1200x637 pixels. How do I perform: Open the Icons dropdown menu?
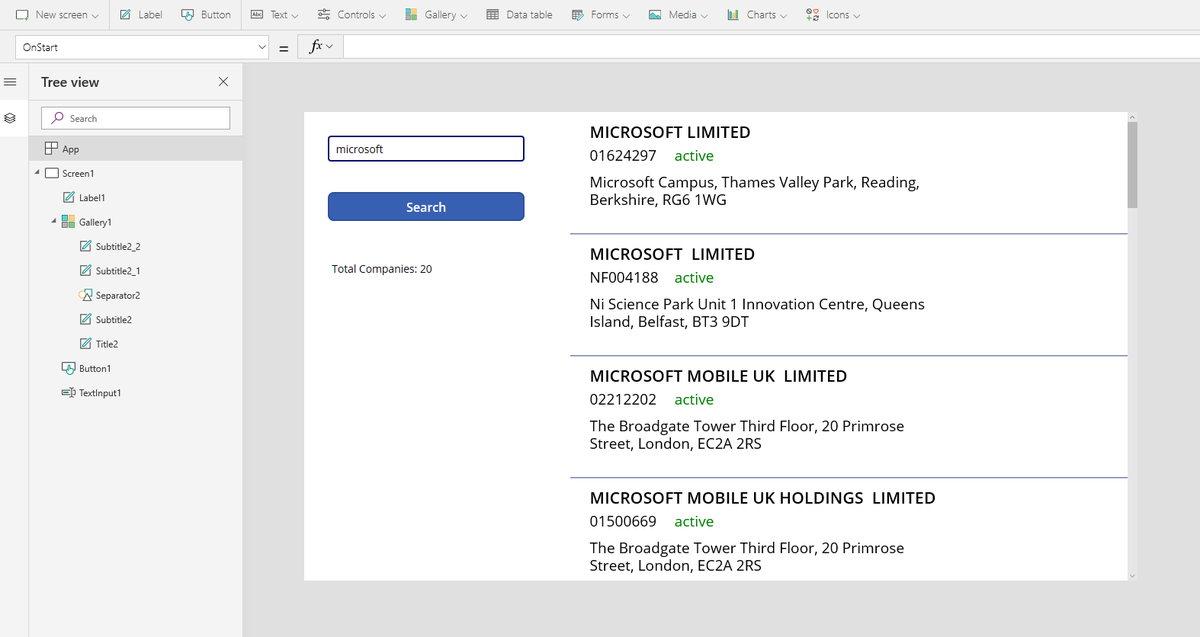tap(833, 15)
